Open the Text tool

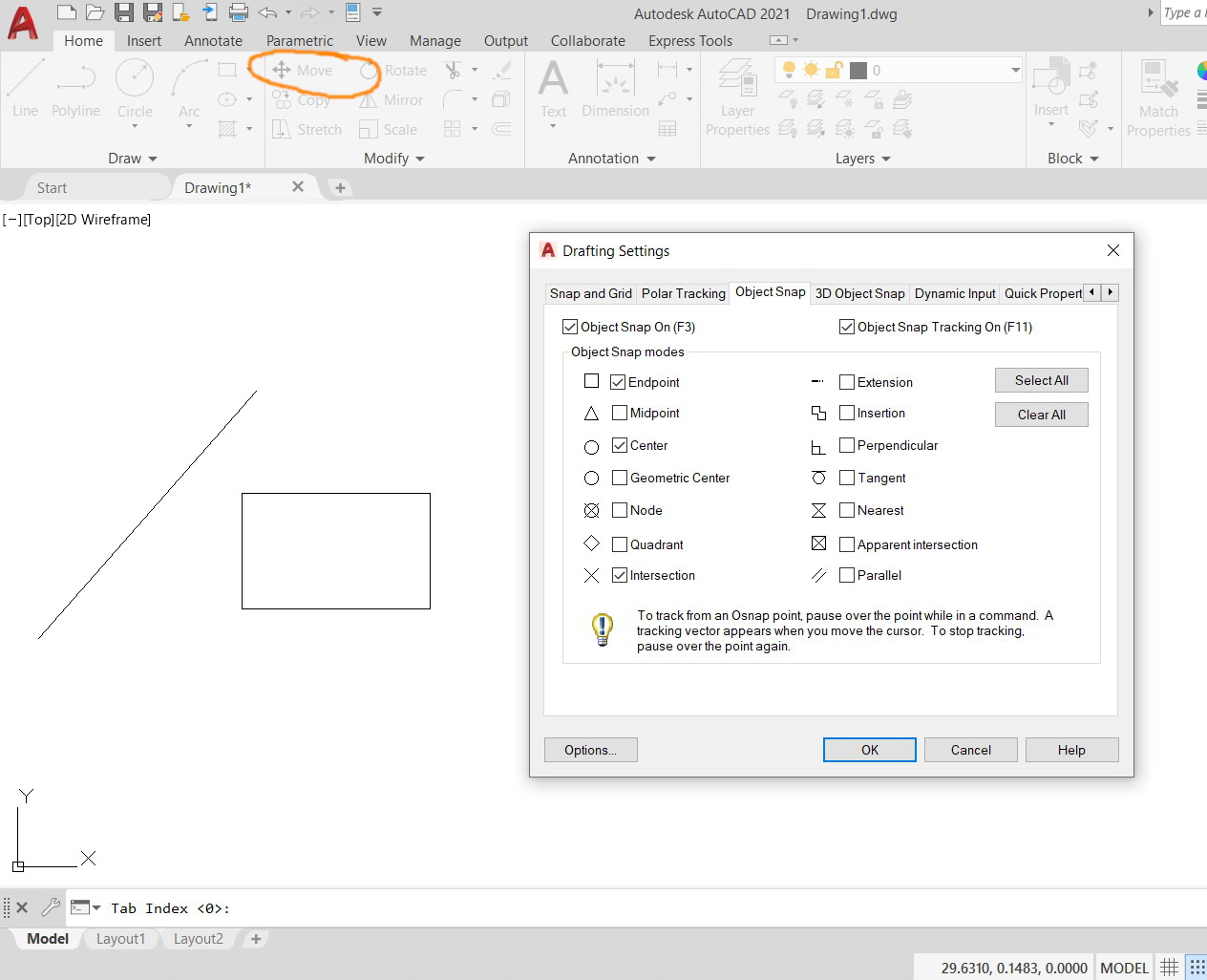point(553,88)
